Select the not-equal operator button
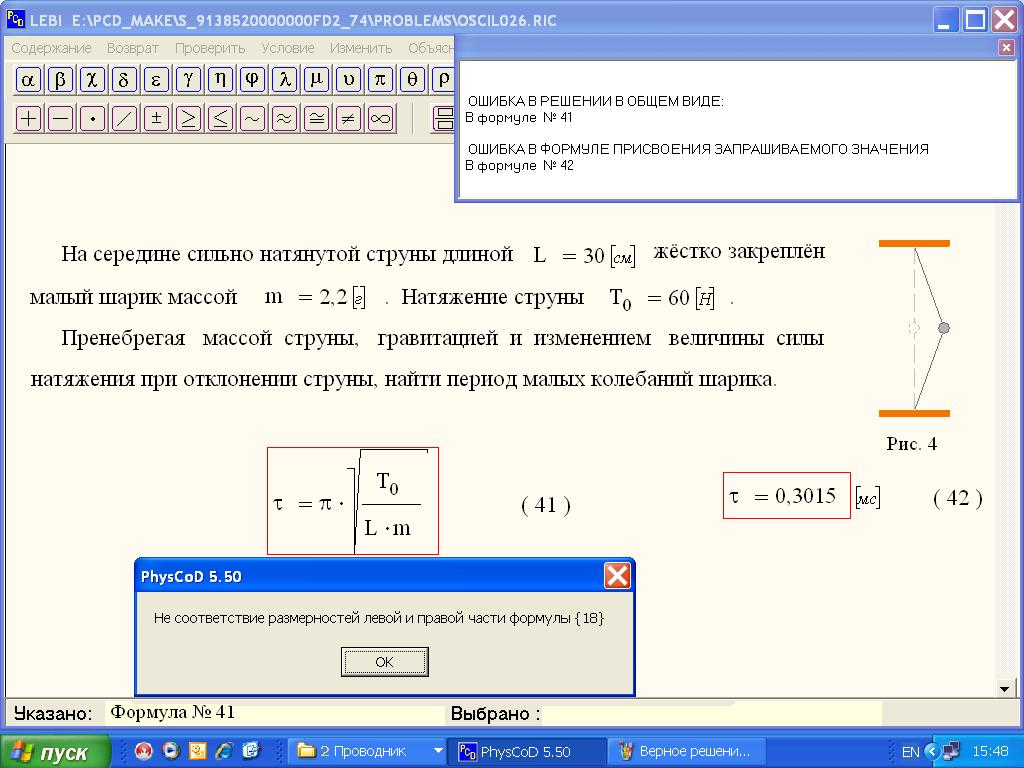 (x=348, y=119)
